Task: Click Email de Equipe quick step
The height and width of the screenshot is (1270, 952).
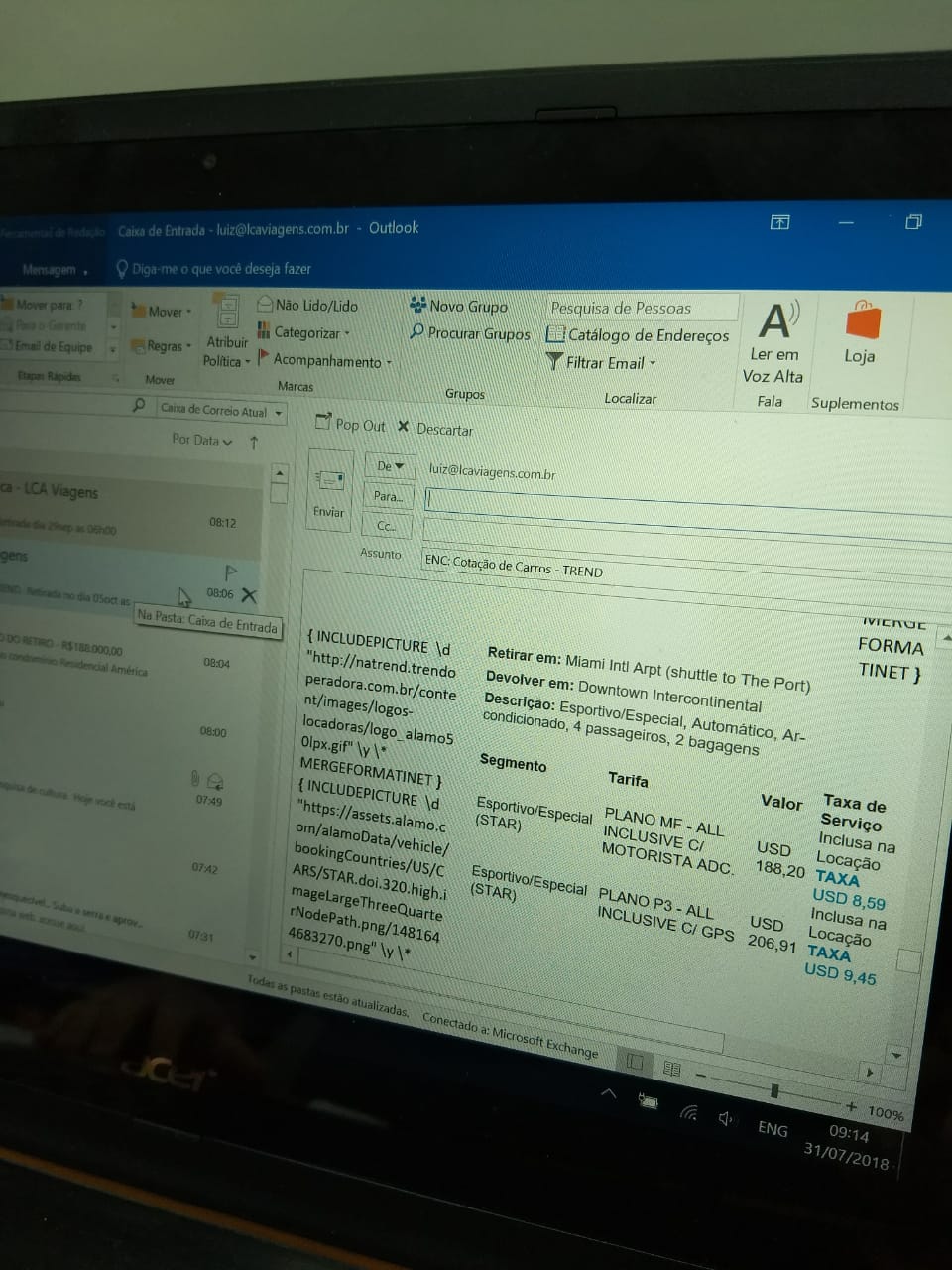Action: (x=48, y=346)
